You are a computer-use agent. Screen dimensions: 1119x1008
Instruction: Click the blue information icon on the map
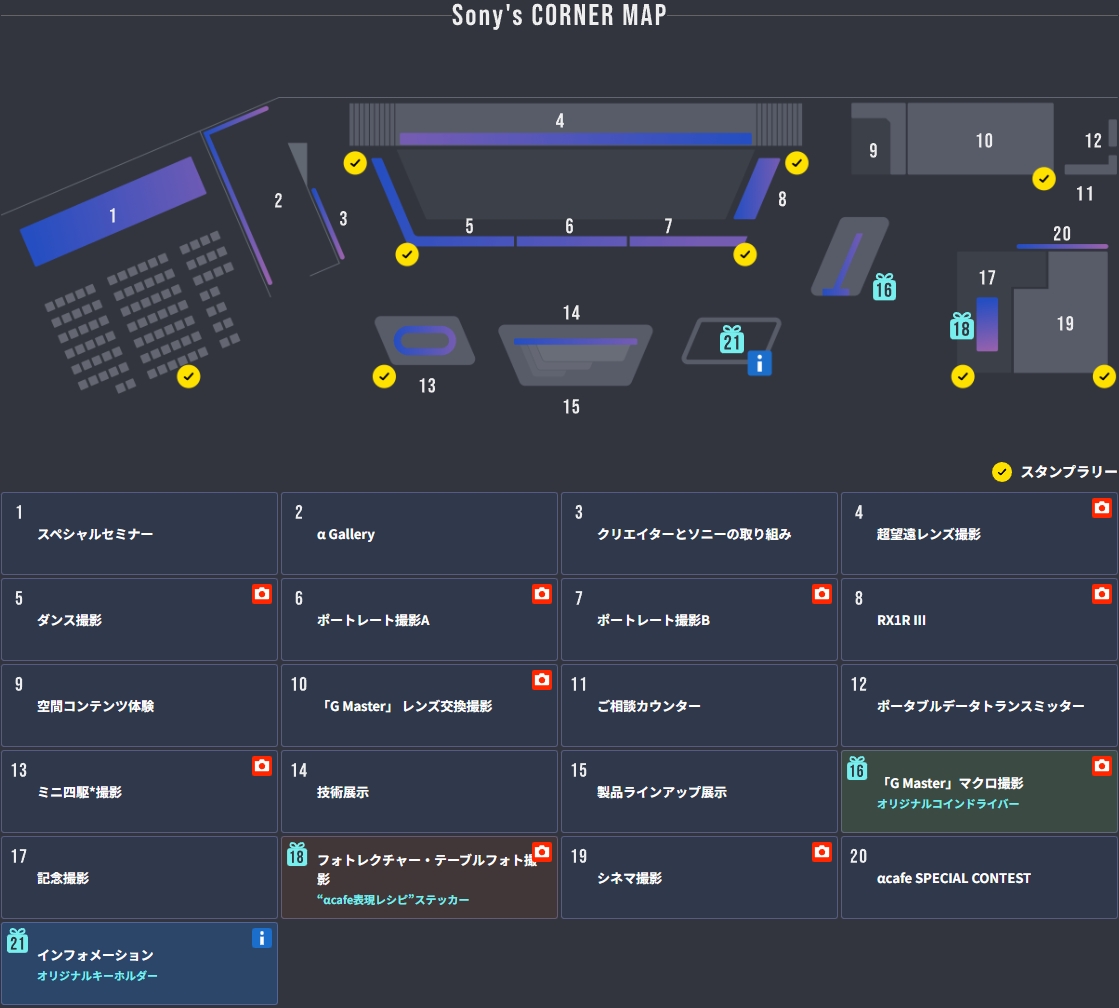pos(759,363)
